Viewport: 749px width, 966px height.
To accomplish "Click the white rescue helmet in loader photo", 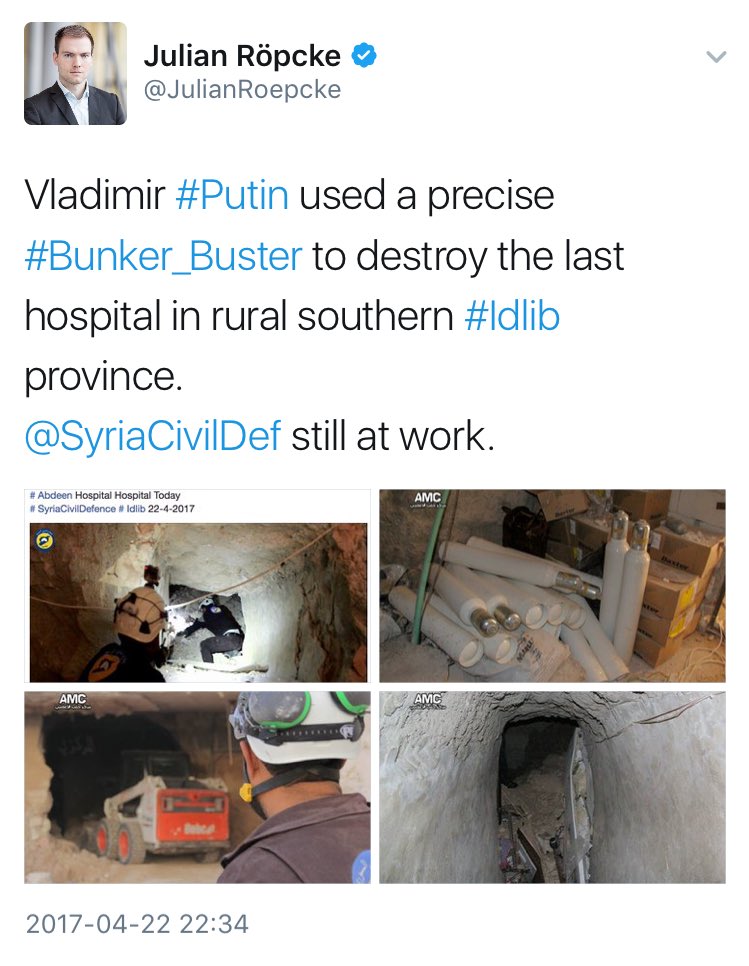I will 298,727.
